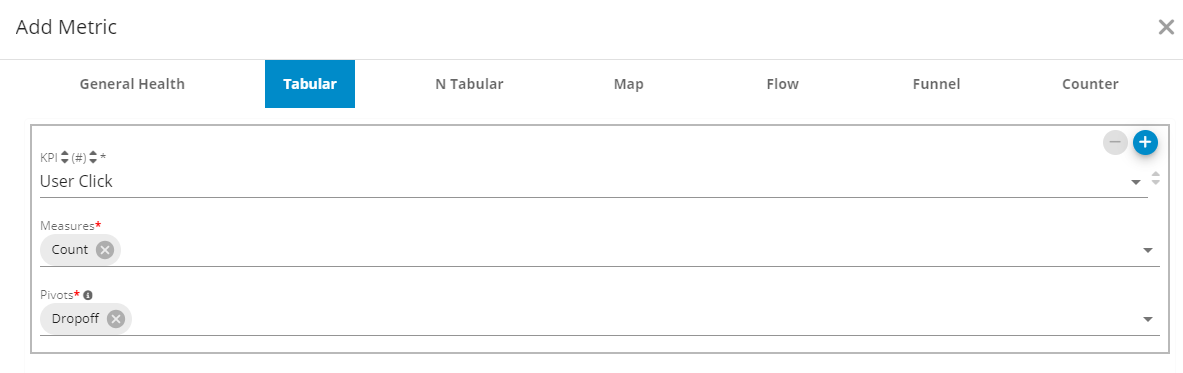
Task: Open the Measures dropdown arrow
Action: [x=1148, y=251]
